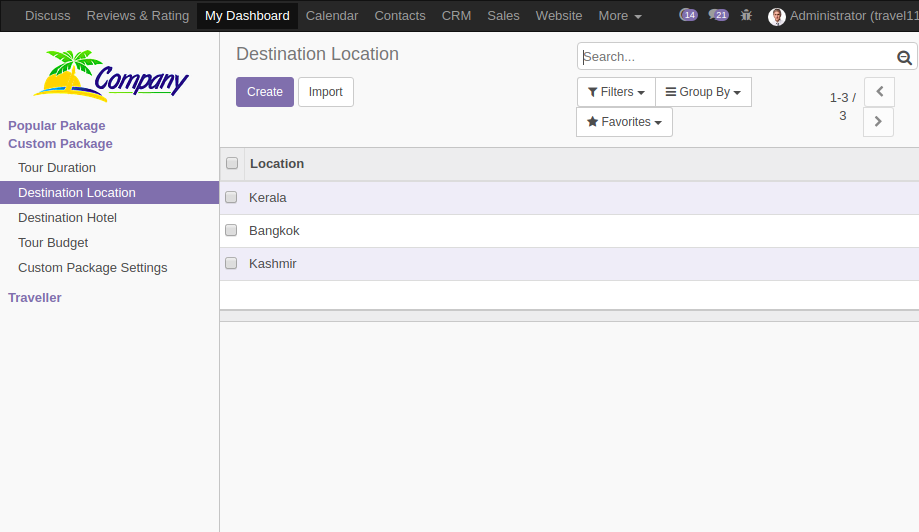Open the More menu in top bar
The height and width of the screenshot is (532, 919).
click(x=620, y=16)
